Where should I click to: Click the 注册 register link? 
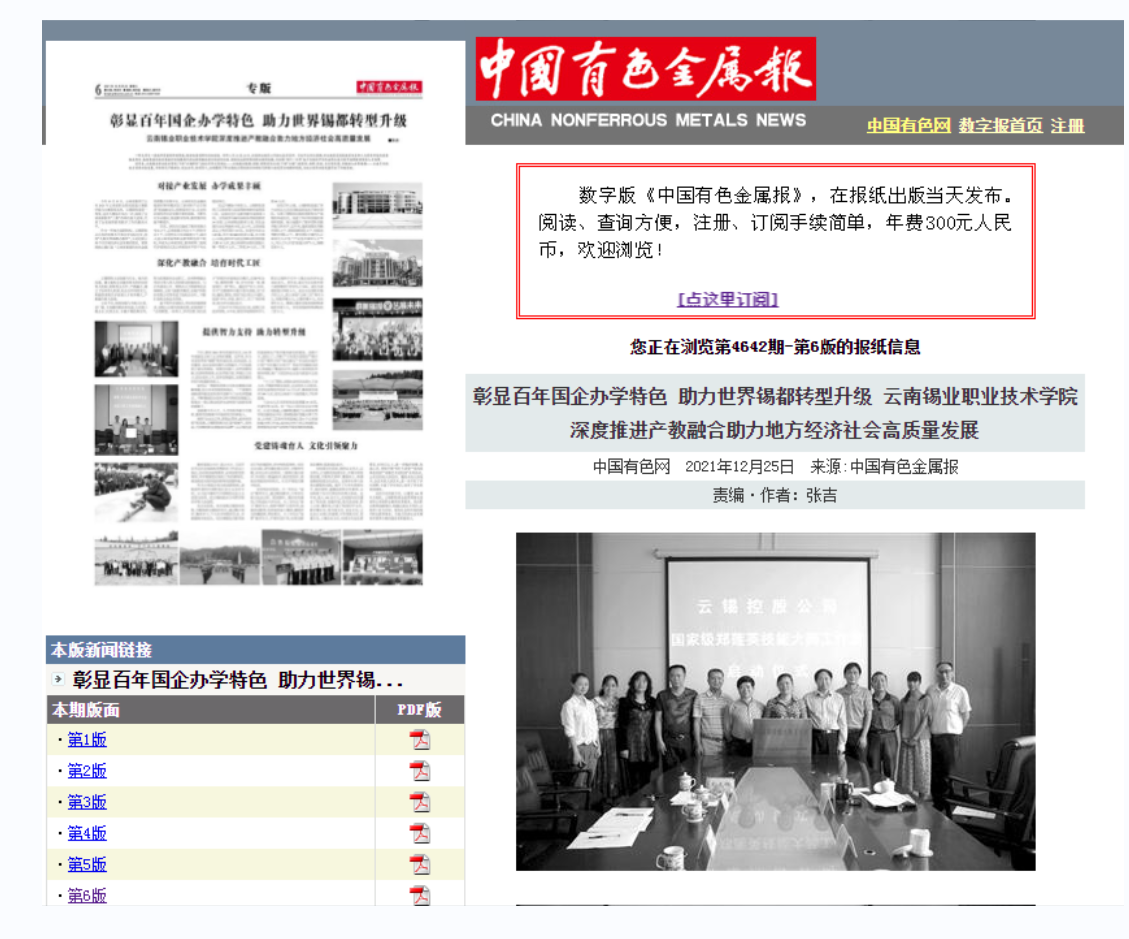(x=1068, y=126)
